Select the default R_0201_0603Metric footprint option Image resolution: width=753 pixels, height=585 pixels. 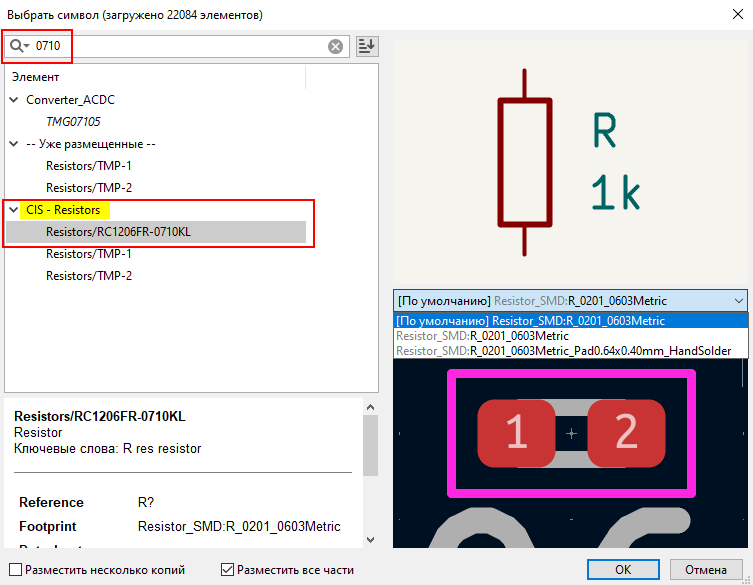click(571, 321)
